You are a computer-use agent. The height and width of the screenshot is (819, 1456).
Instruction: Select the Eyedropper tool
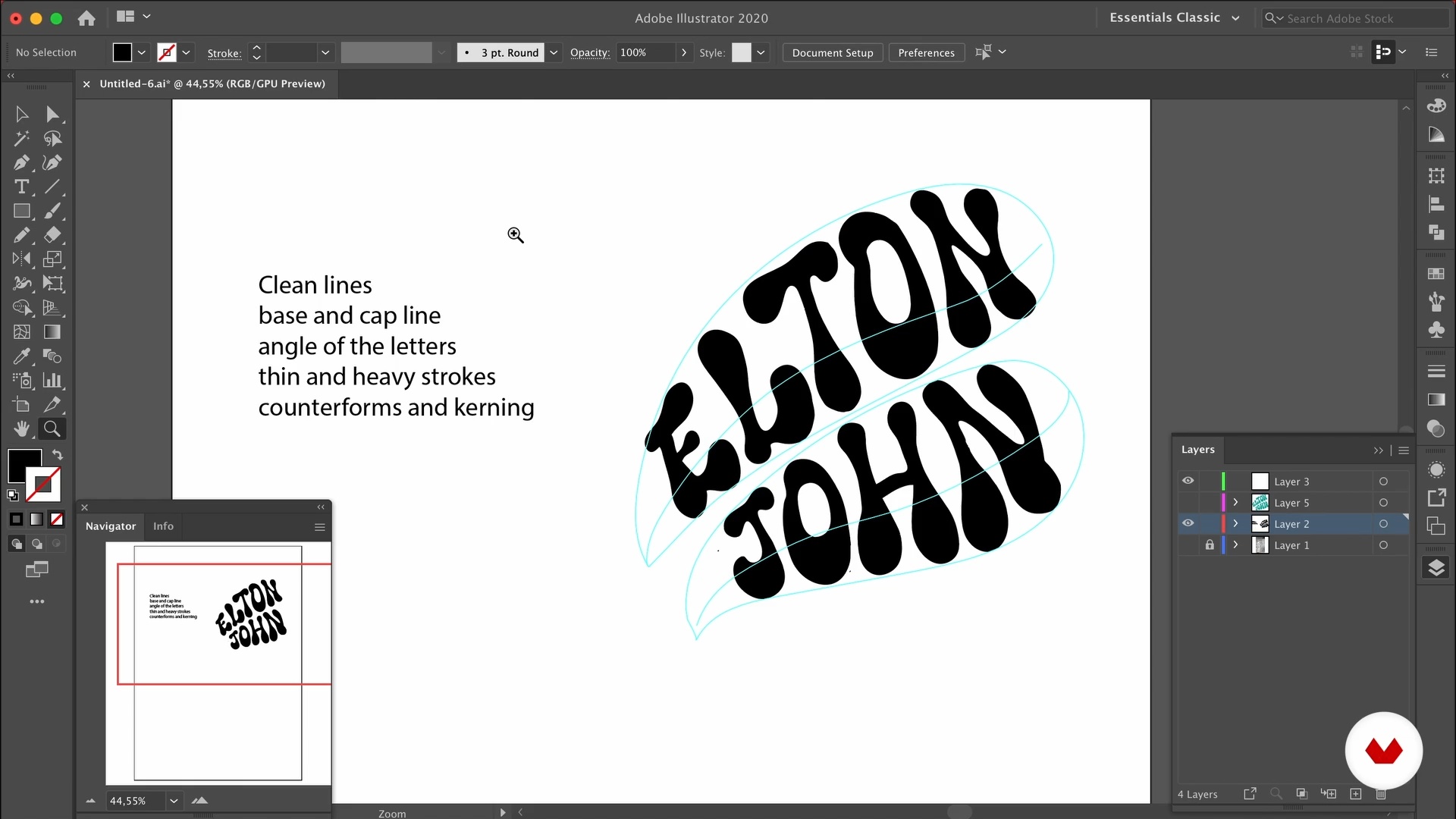click(21, 356)
